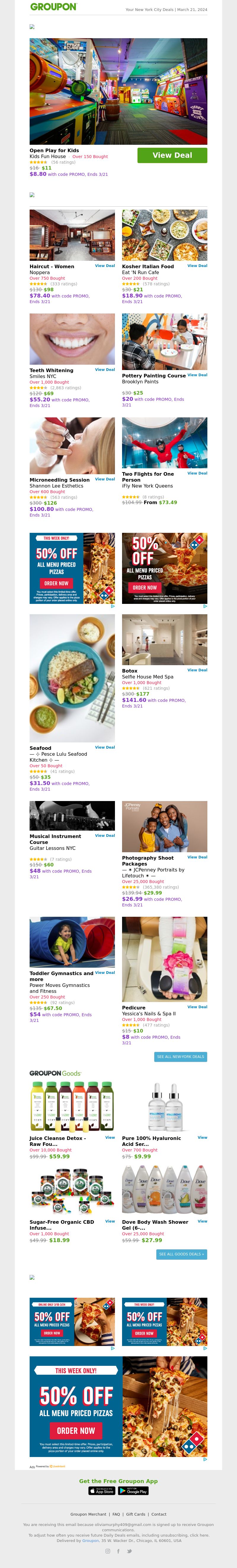Screen dimensions: 237x1568
Task: Click See All New-York Deals button
Action: (x=180, y=1057)
